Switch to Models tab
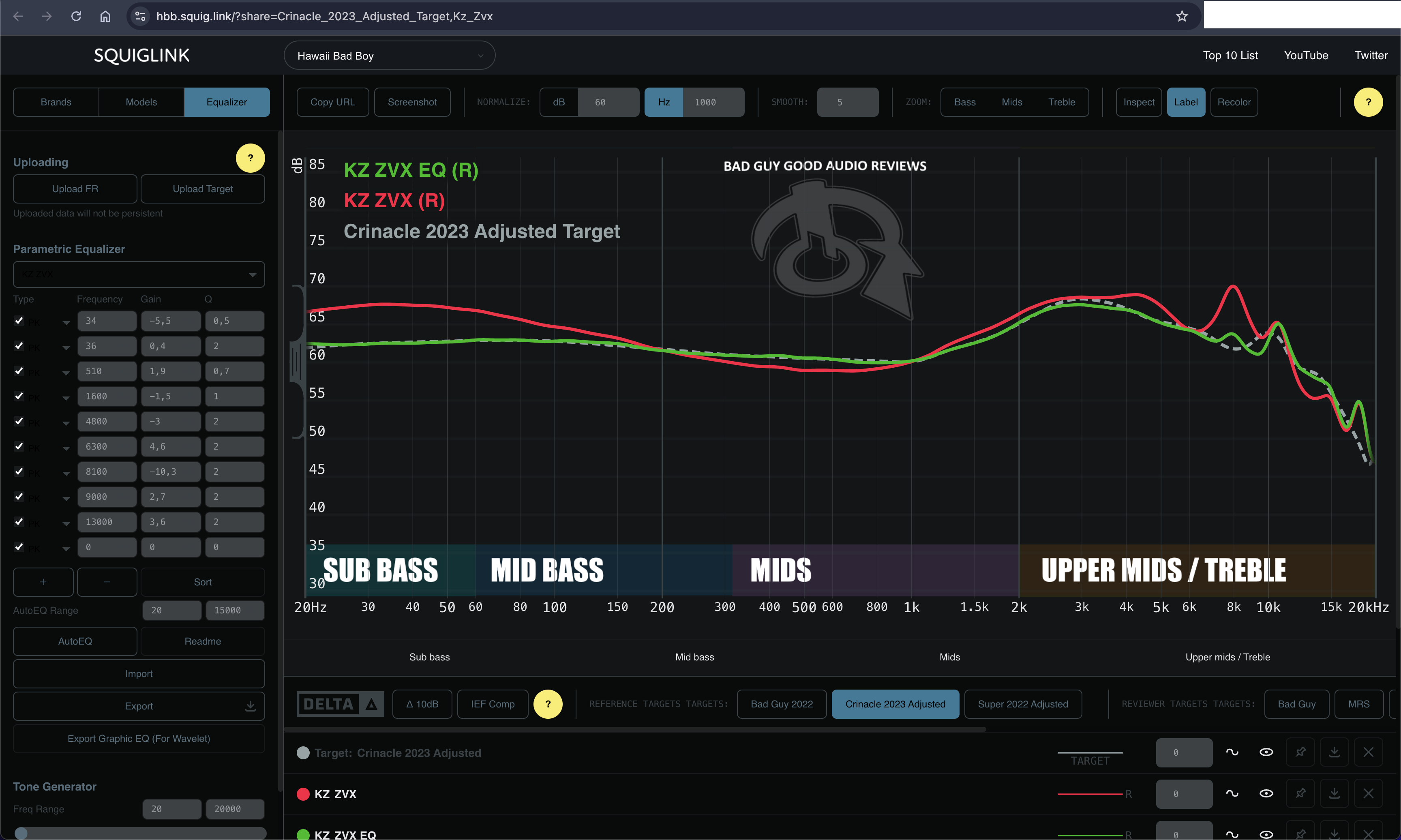This screenshot has height=840, width=1401. point(141,102)
